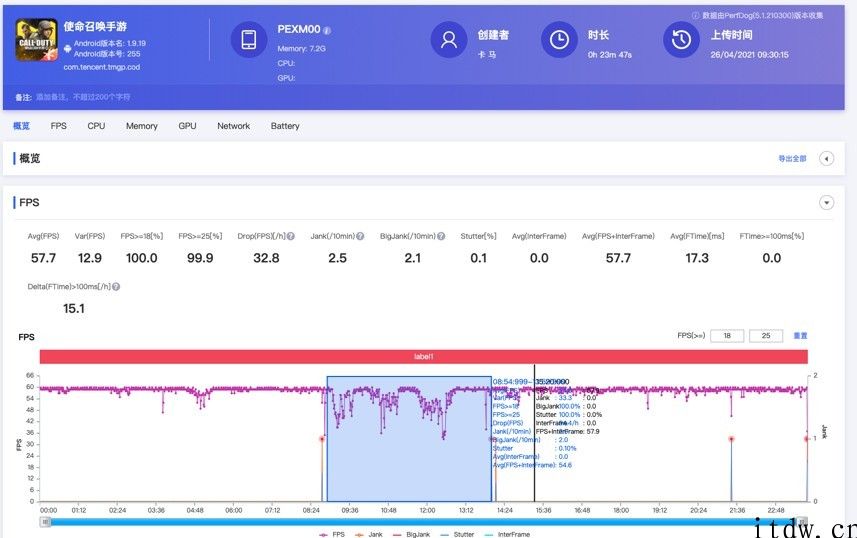The image size is (857, 538).
Task: Click the duration clock icon
Action: click(x=559, y=39)
